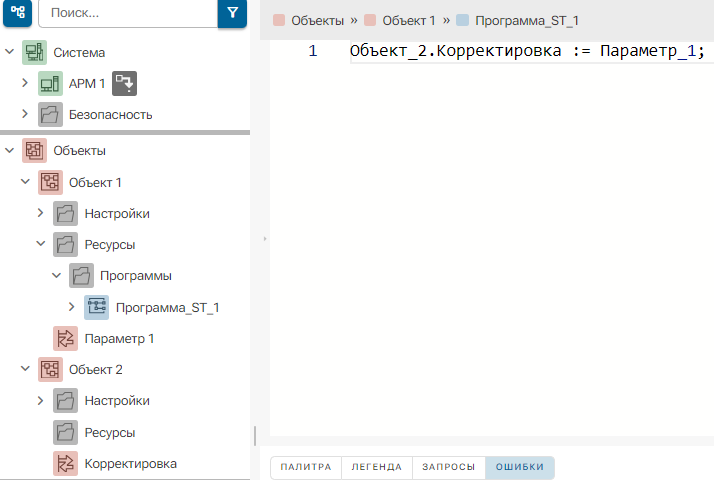Click the Параметр 1 parameter icon

point(66,338)
